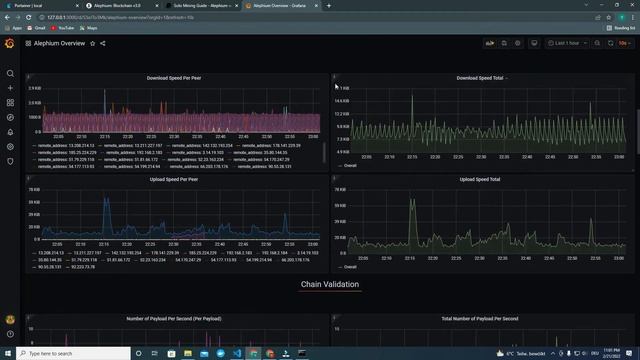Switch to the Alephium Blockchain browser tab
The width and height of the screenshot is (640, 360).
[122, 6]
